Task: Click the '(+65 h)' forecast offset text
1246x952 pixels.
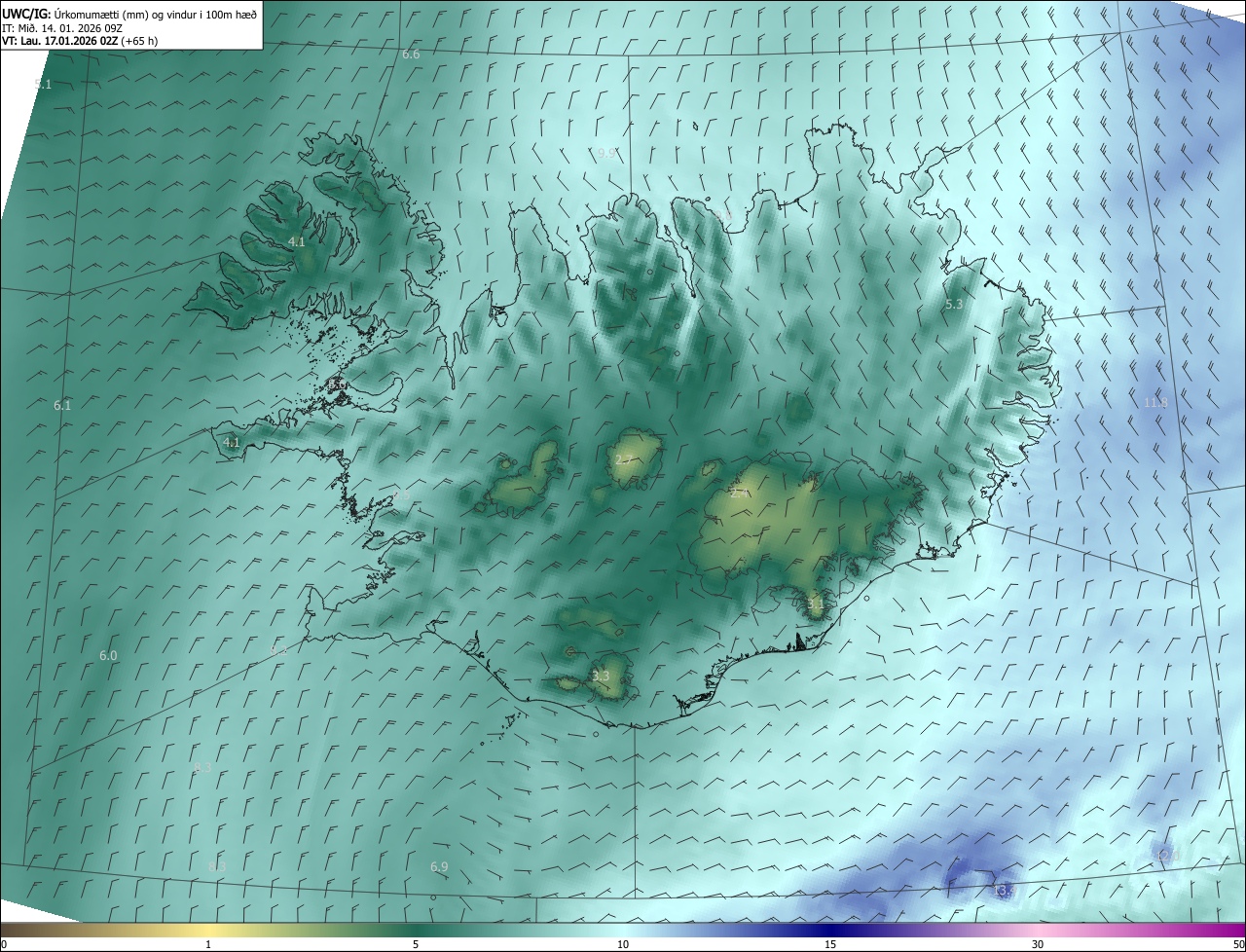Action: tap(139, 41)
